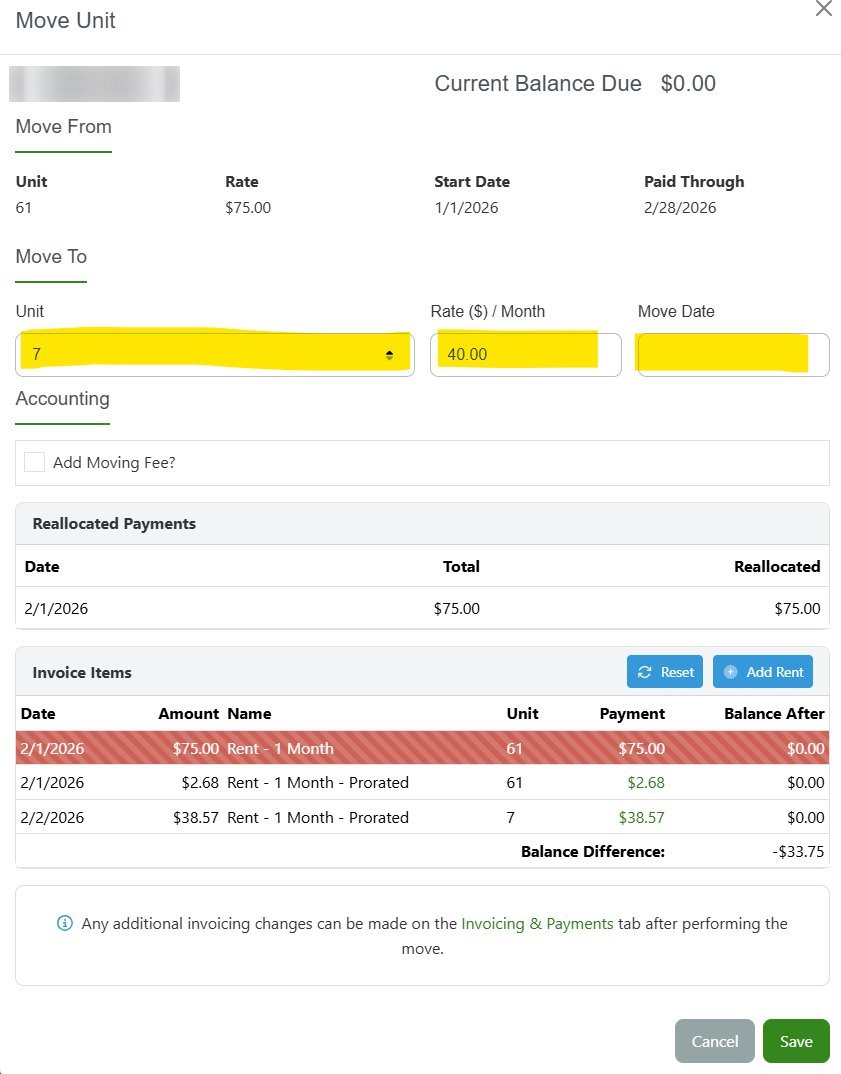Close the Move Unit dialog with the X icon
This screenshot has width=841, height=1074.
pos(823,9)
